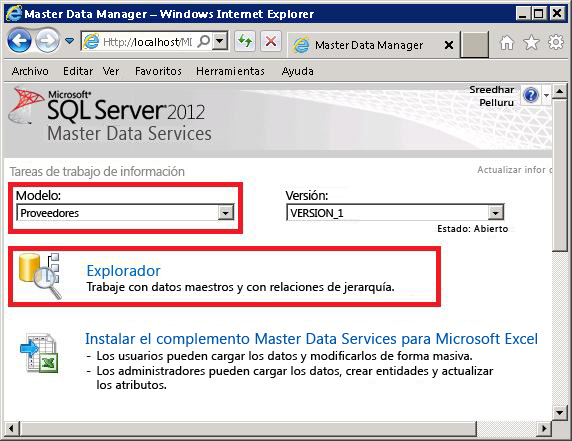Open a new blank tab

coord(474,45)
